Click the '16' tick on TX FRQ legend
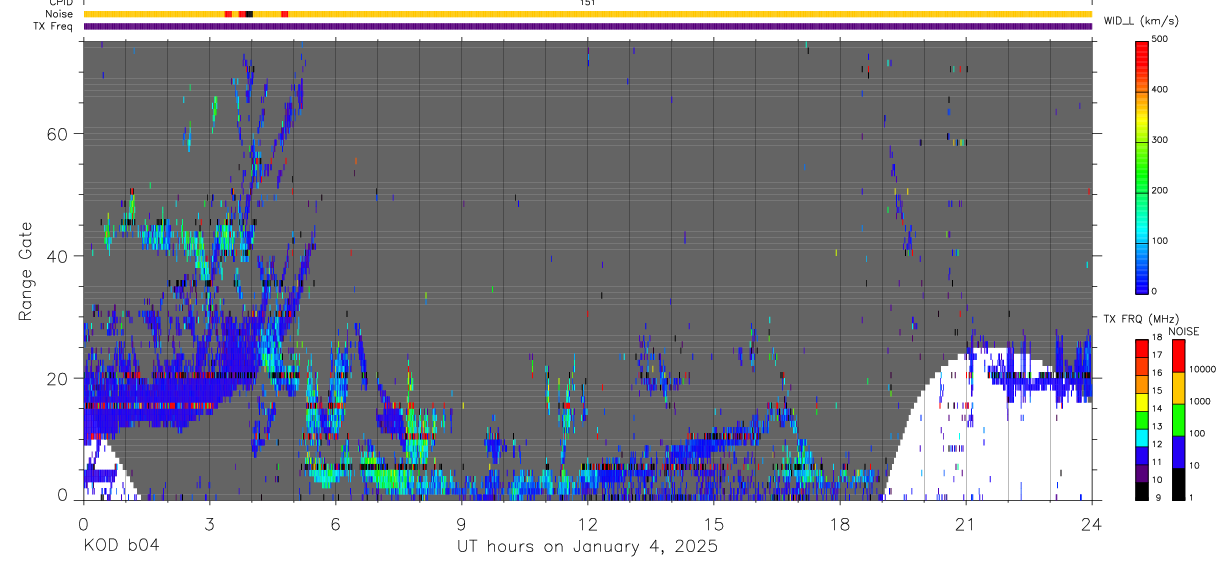The image size is (1228, 567). (x=1156, y=374)
